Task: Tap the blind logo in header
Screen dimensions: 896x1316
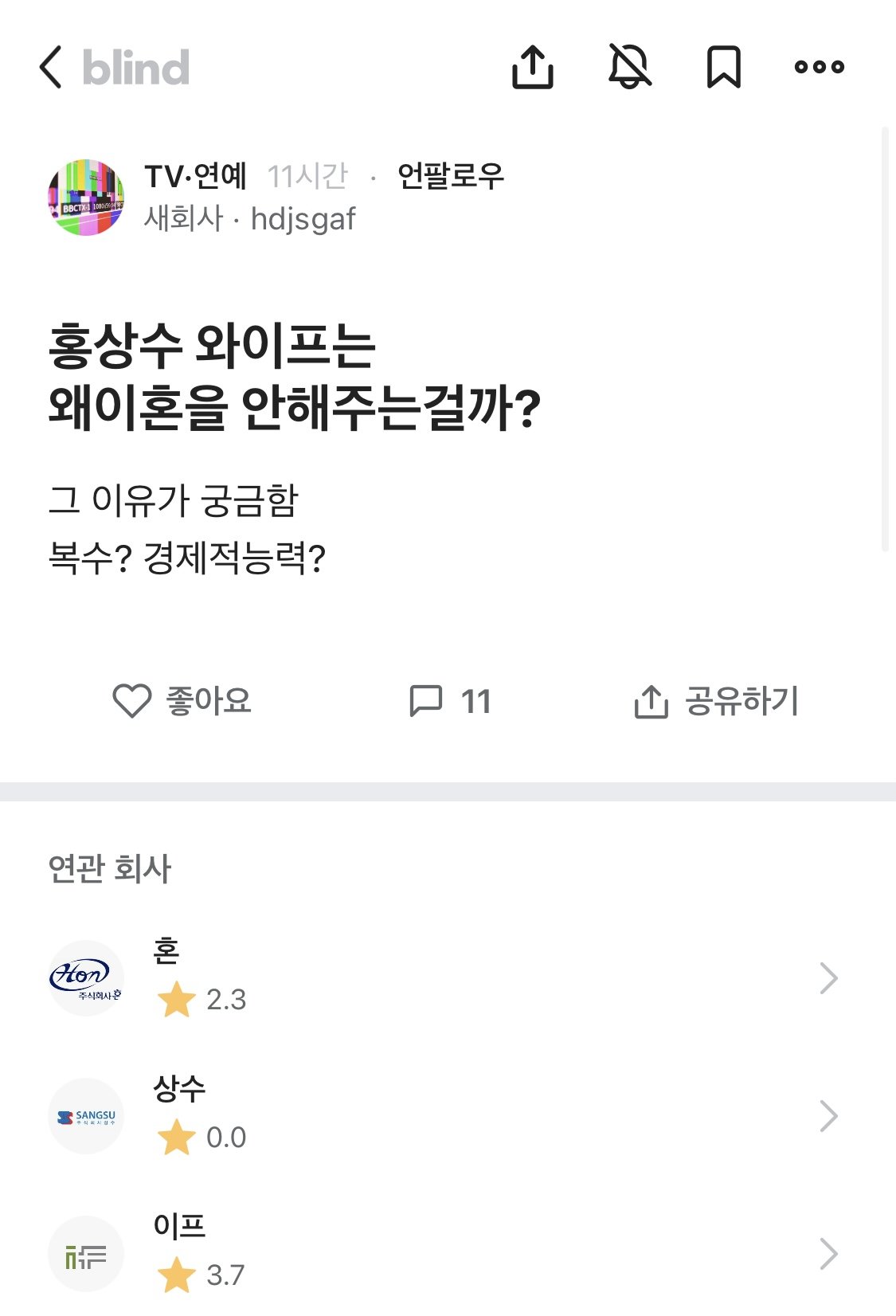Action: (136, 67)
